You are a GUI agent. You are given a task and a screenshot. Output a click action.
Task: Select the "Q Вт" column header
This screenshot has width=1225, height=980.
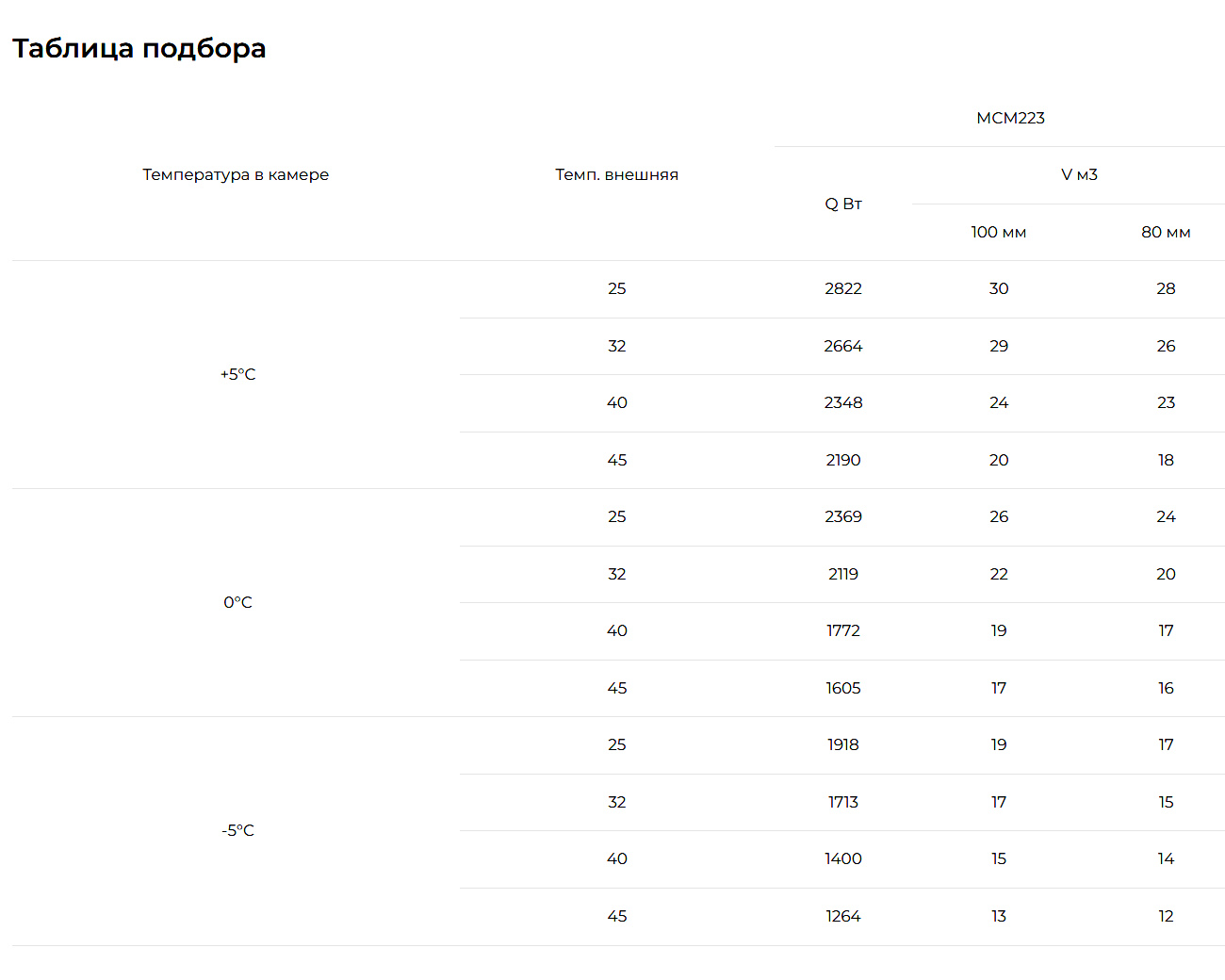click(843, 204)
